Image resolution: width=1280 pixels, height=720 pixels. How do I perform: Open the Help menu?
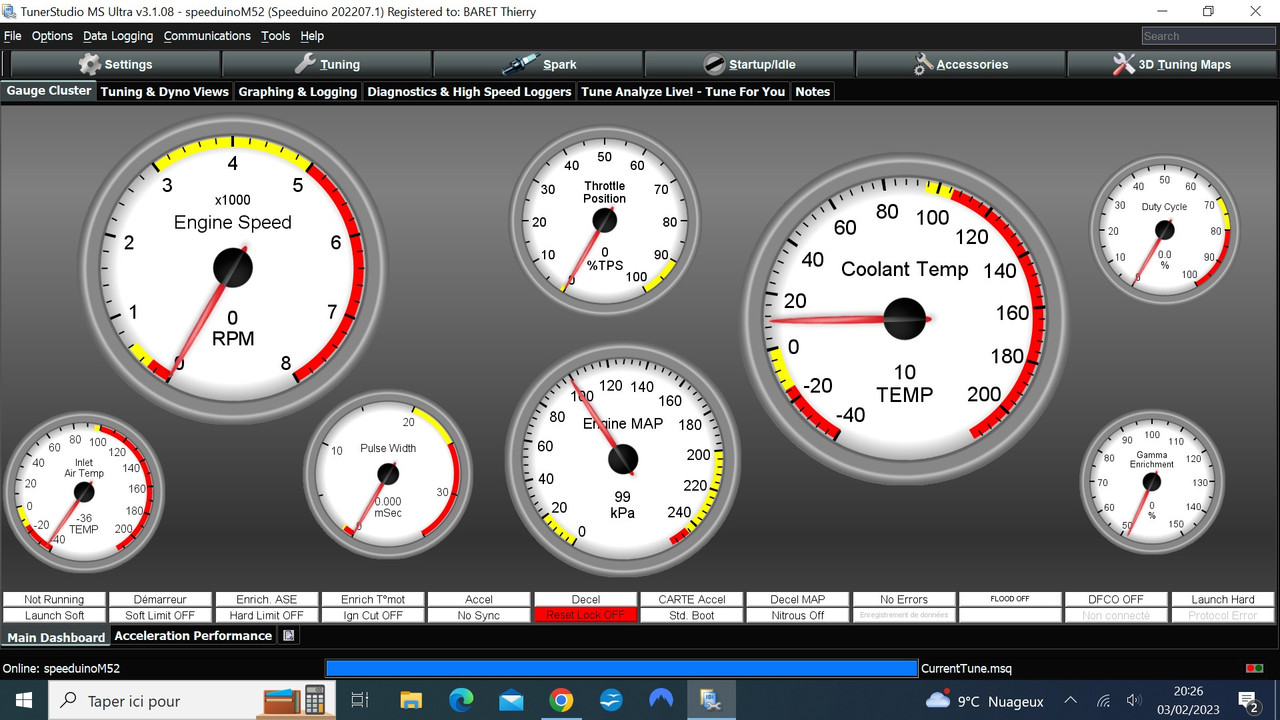312,36
